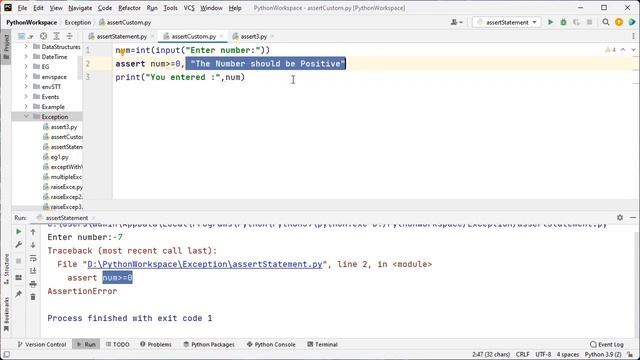The width and height of the screenshot is (640, 360).
Task: Open the File menu
Action: [x=22, y=8]
